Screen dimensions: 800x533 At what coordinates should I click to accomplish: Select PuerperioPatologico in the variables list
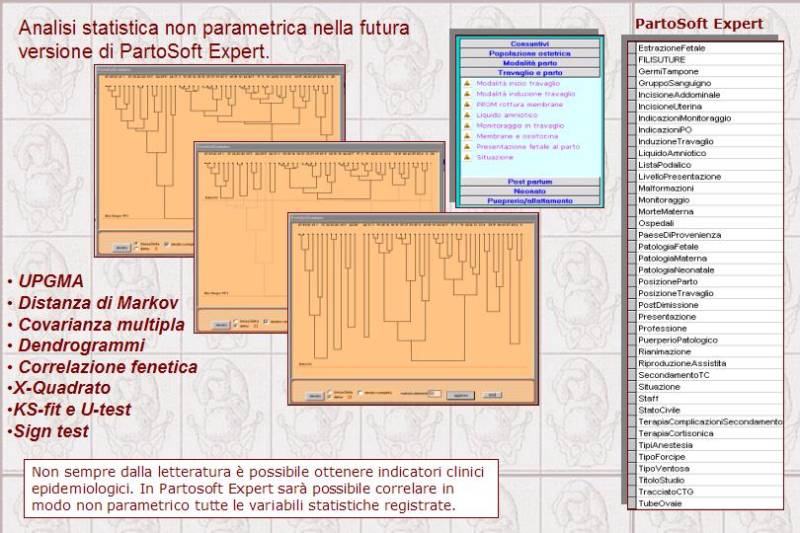pyautogui.click(x=710, y=340)
